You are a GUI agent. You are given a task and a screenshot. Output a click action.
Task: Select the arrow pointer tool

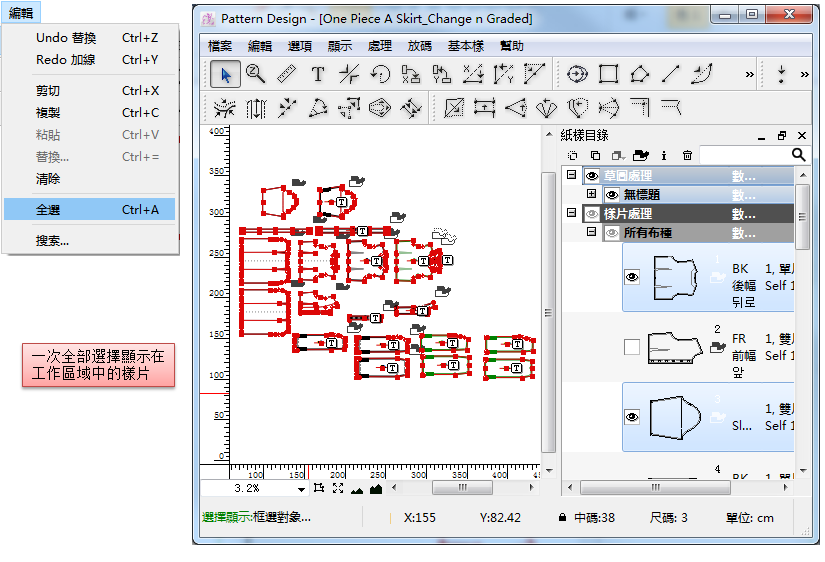225,74
